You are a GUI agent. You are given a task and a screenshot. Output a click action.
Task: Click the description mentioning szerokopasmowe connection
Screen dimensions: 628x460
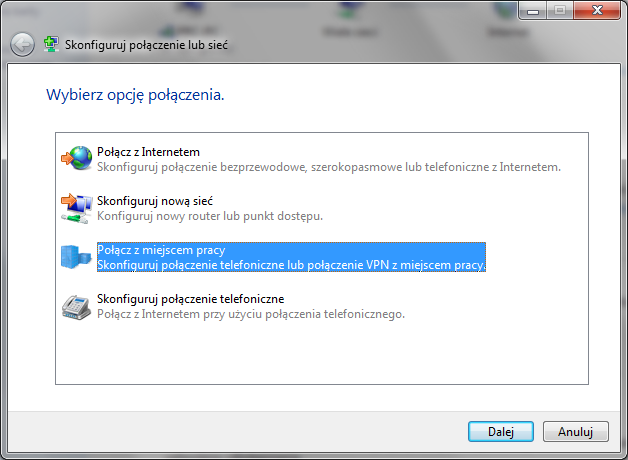[x=328, y=167]
